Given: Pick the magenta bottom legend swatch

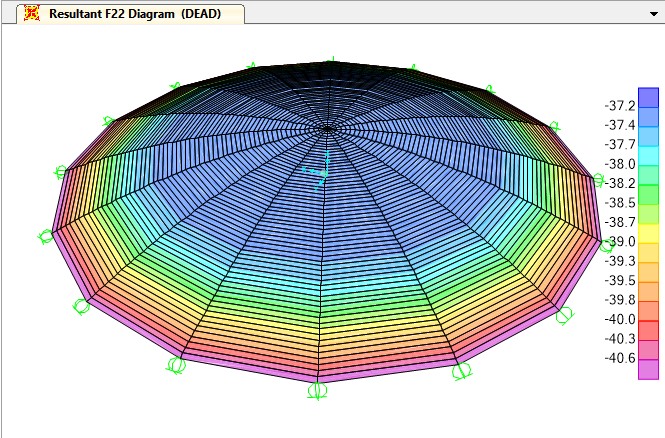Looking at the screenshot, I should (648, 369).
